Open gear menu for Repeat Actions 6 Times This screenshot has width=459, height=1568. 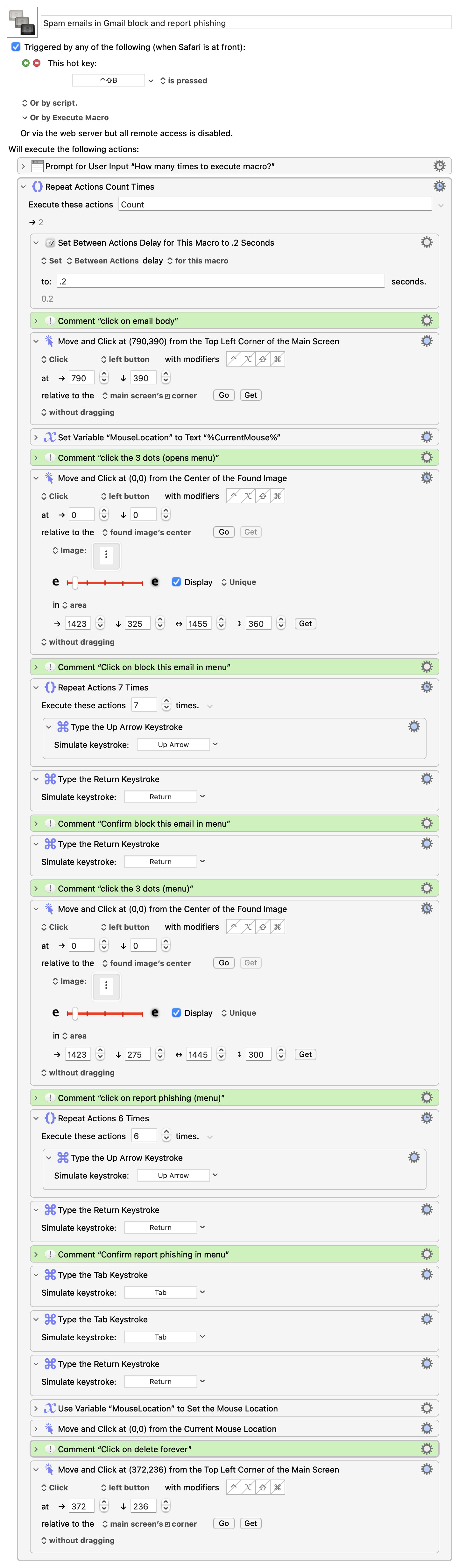pyautogui.click(x=427, y=1118)
